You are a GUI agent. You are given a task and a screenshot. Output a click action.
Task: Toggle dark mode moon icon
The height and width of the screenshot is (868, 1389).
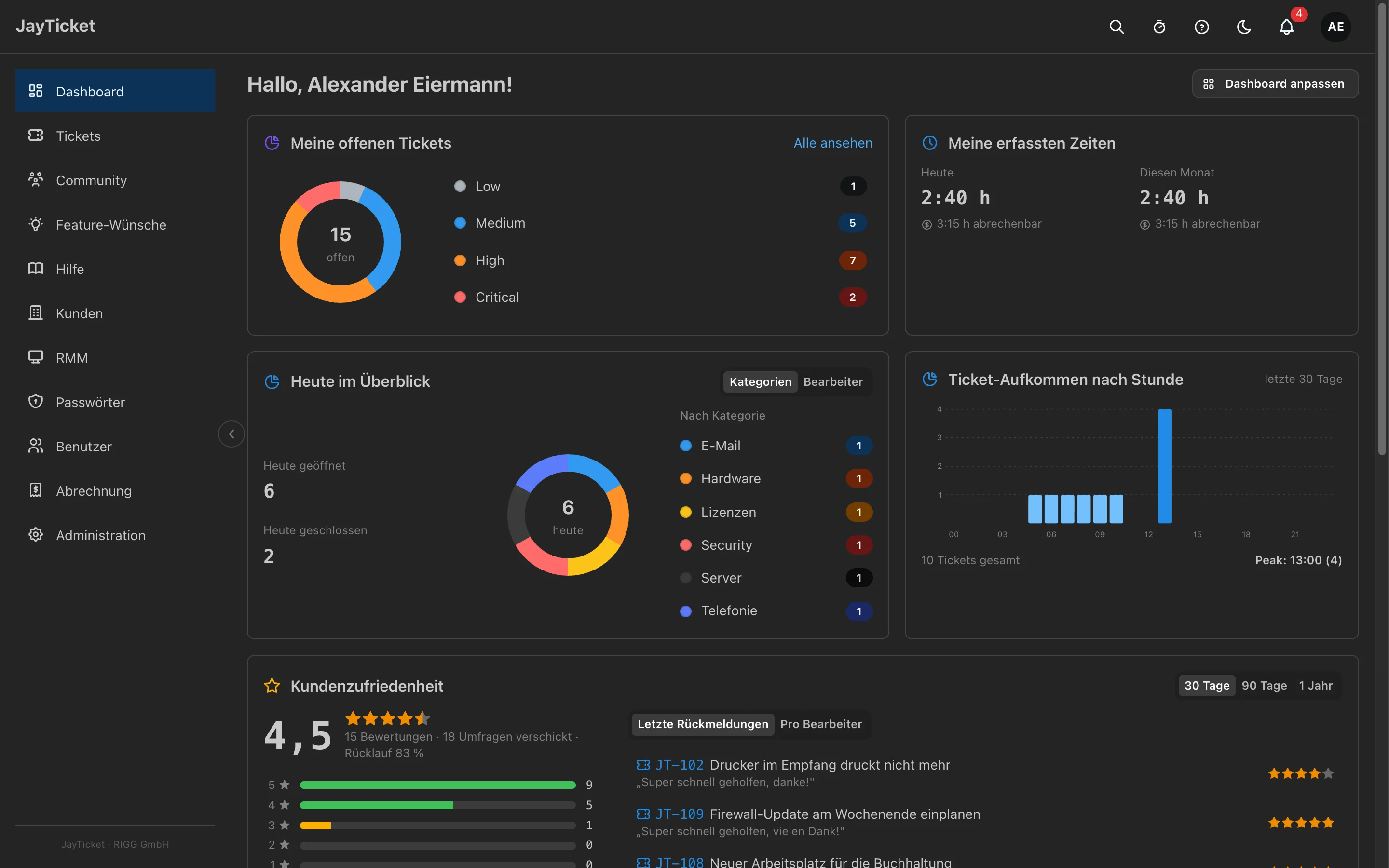pos(1244,27)
